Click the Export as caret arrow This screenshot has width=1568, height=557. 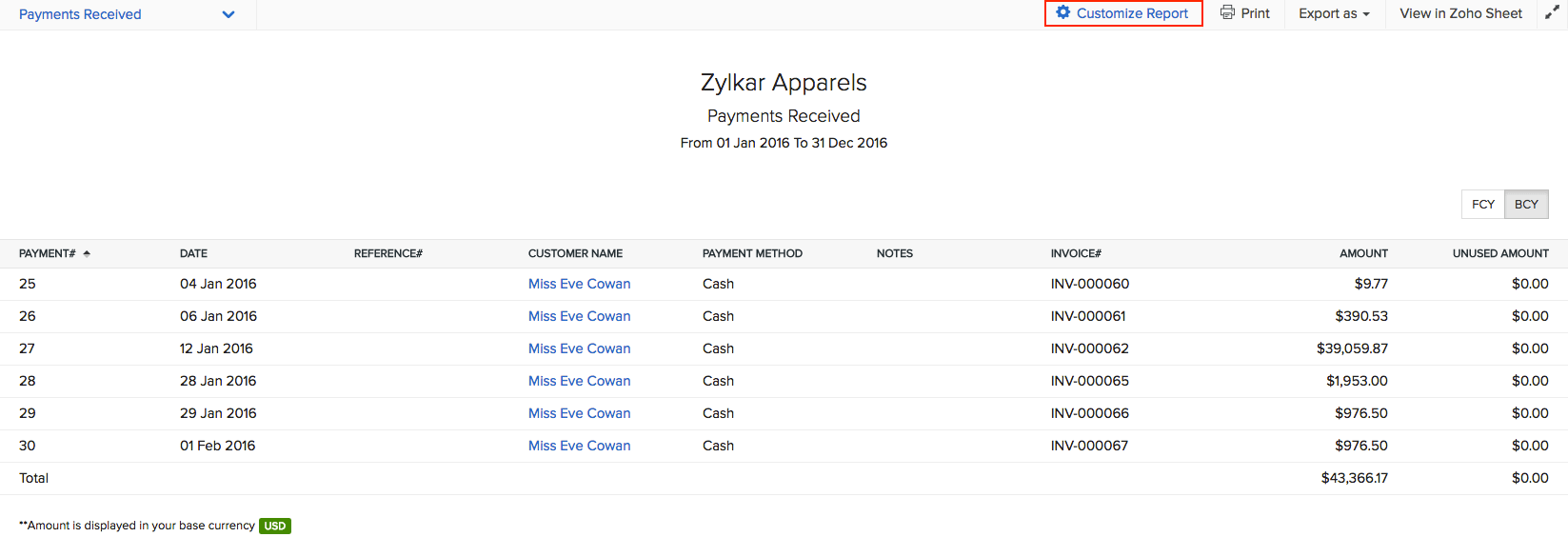click(x=1366, y=14)
